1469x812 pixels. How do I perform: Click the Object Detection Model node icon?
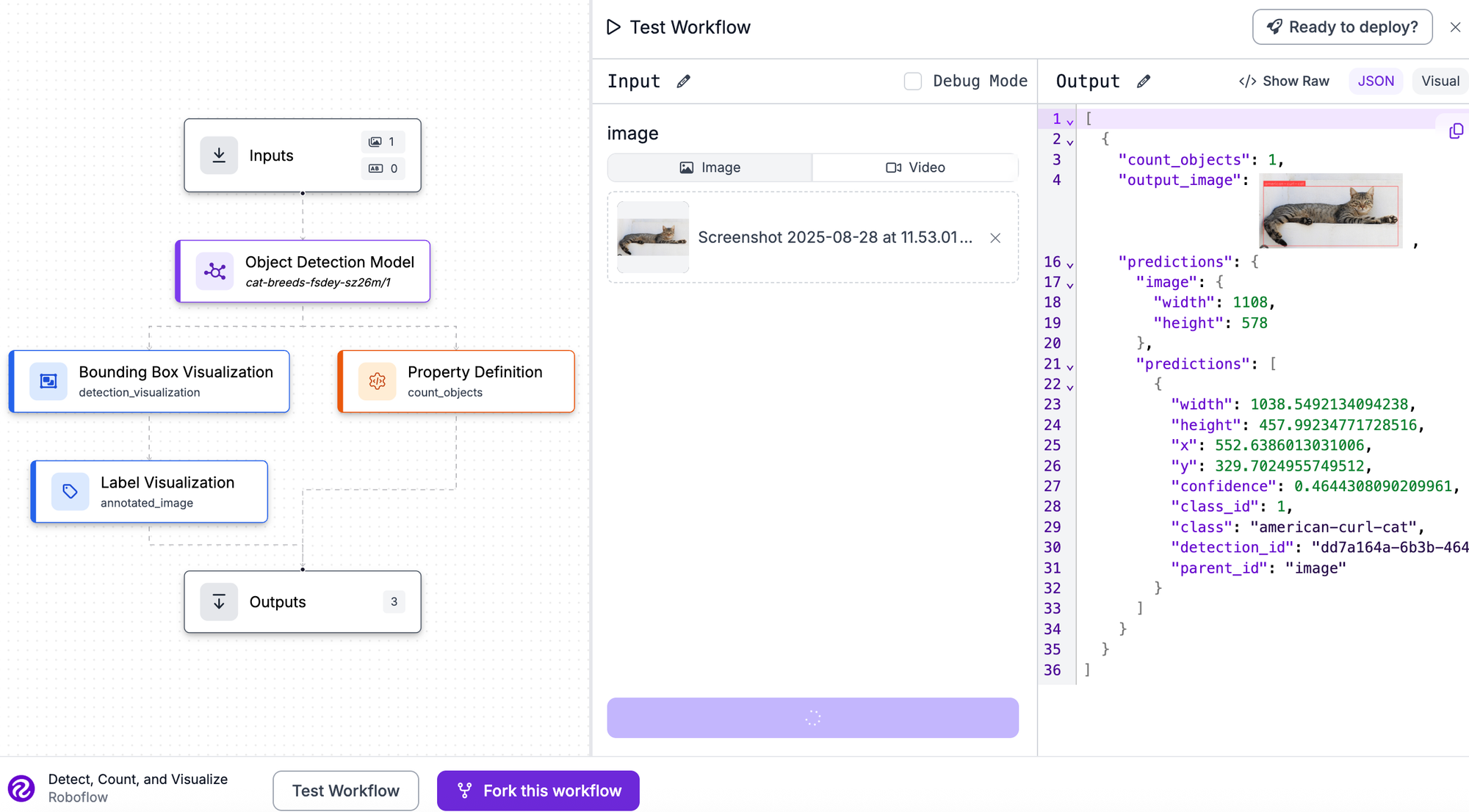click(x=215, y=272)
